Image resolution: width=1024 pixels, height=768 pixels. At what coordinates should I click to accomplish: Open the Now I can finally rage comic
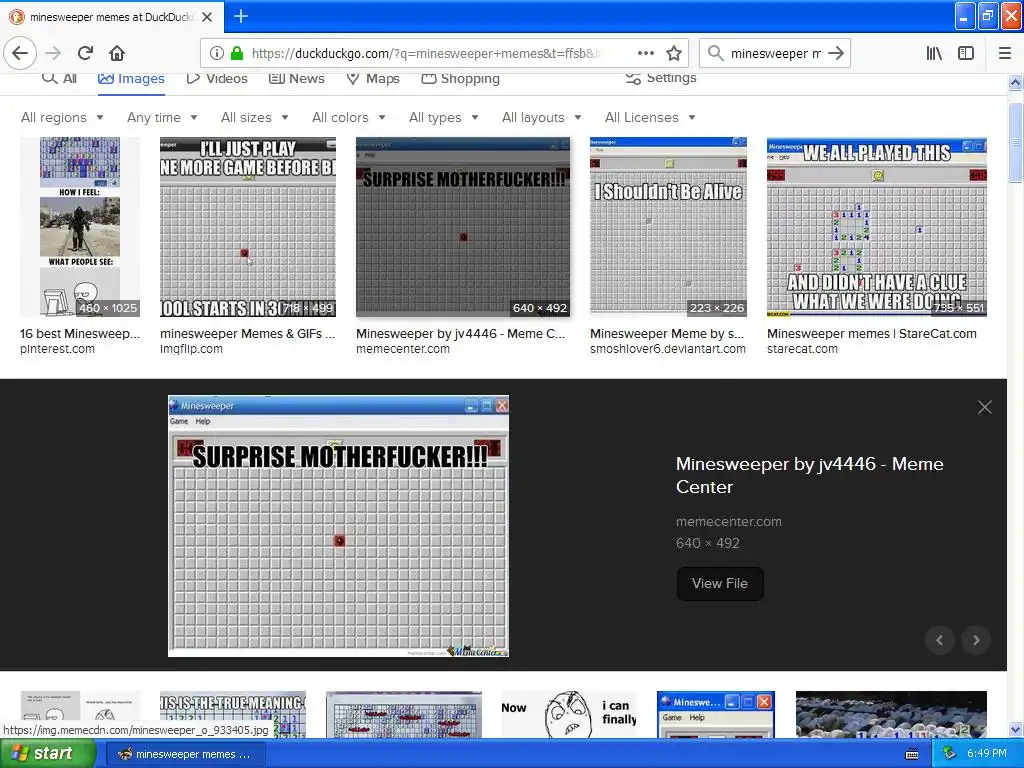pos(569,714)
